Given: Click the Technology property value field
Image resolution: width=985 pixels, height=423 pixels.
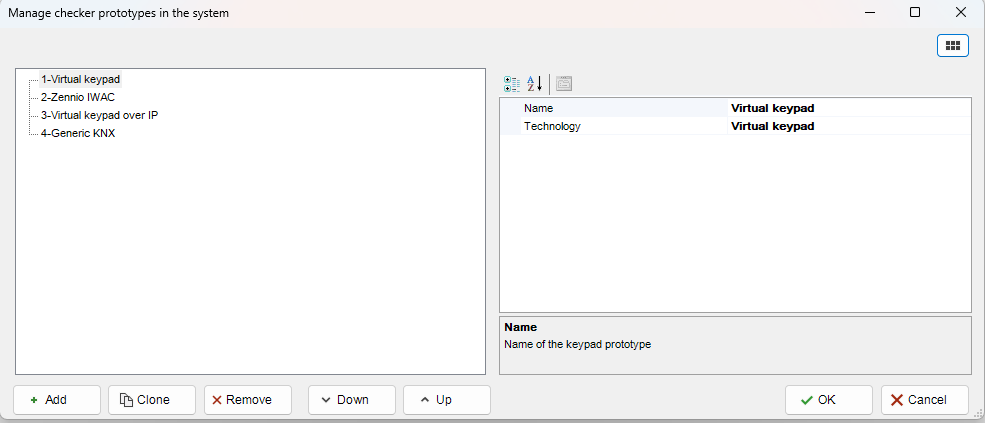Looking at the screenshot, I should [x=848, y=126].
